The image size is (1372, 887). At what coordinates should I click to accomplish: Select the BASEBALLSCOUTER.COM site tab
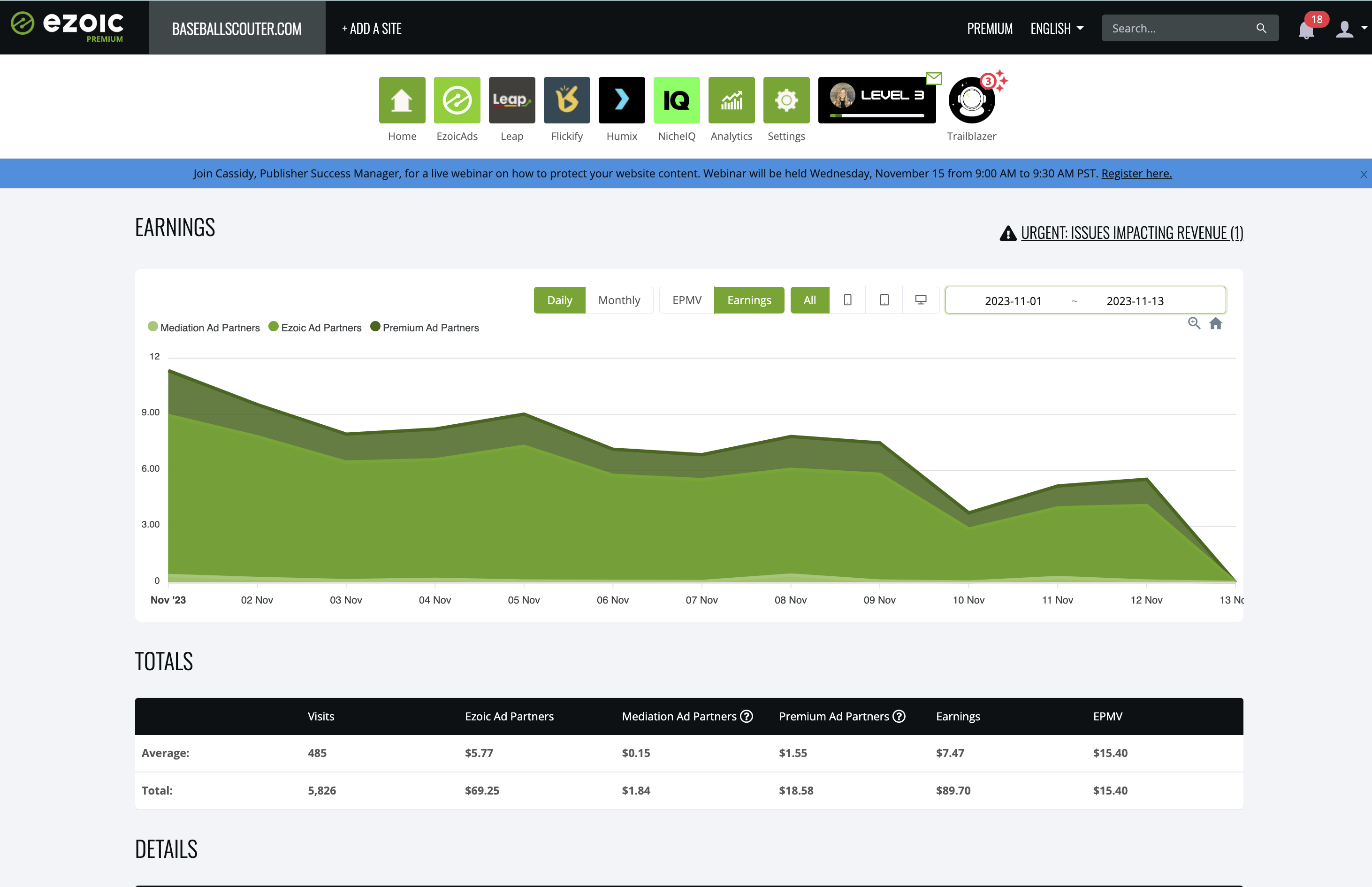pyautogui.click(x=236, y=28)
